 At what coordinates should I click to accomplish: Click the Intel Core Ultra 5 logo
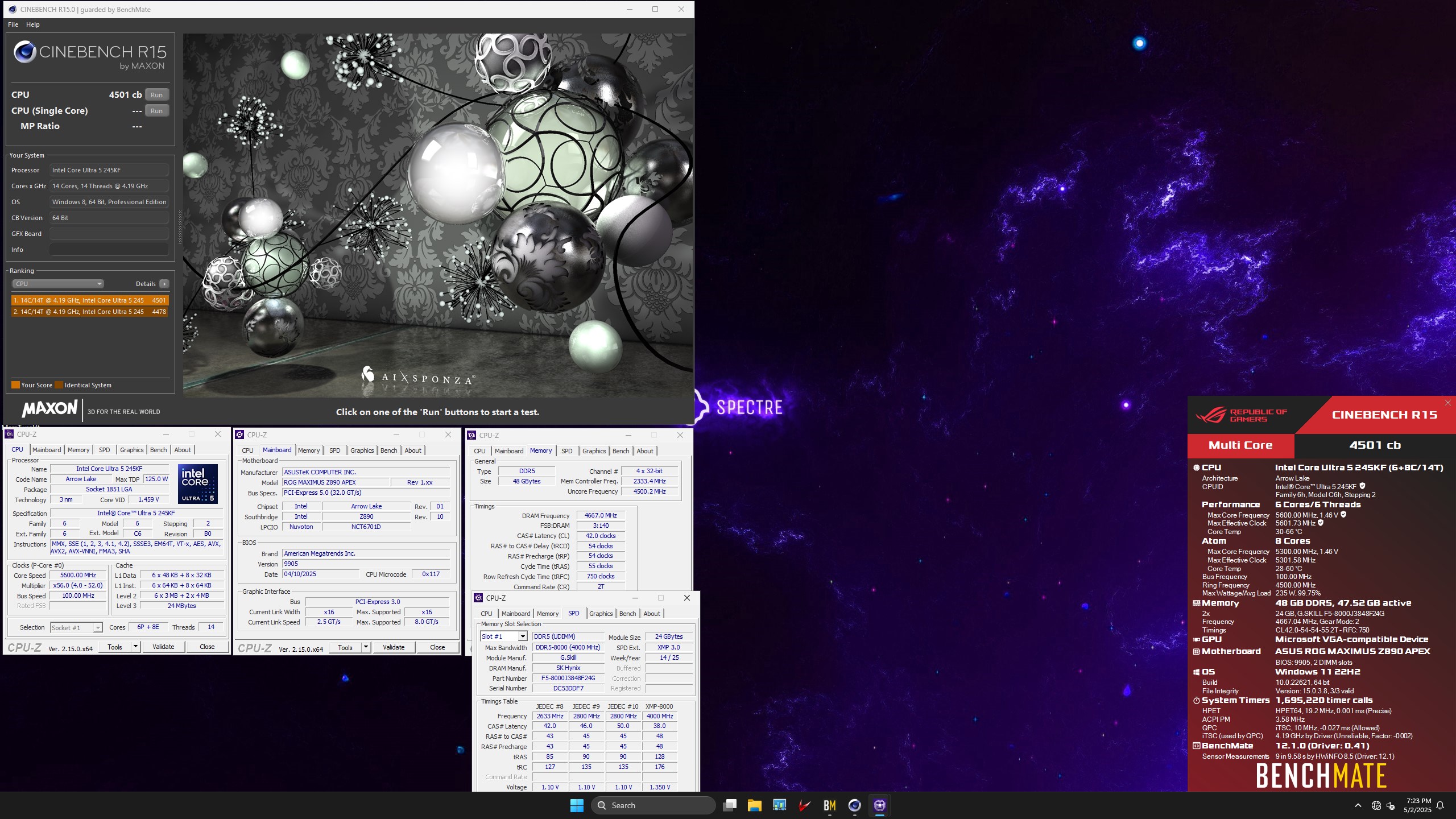coord(197,483)
